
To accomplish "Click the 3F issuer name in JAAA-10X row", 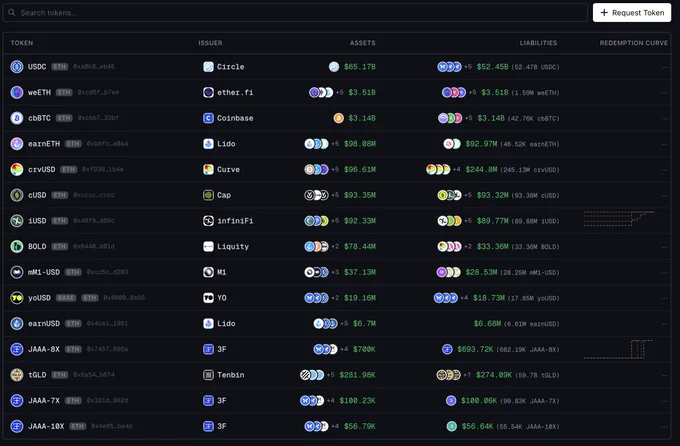I will 222,426.
